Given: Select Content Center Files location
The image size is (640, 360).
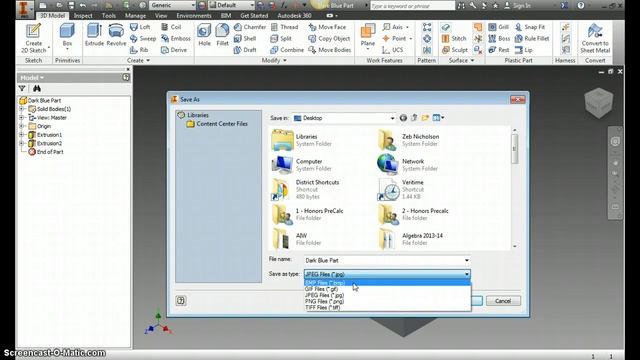Looking at the screenshot, I should [218, 124].
